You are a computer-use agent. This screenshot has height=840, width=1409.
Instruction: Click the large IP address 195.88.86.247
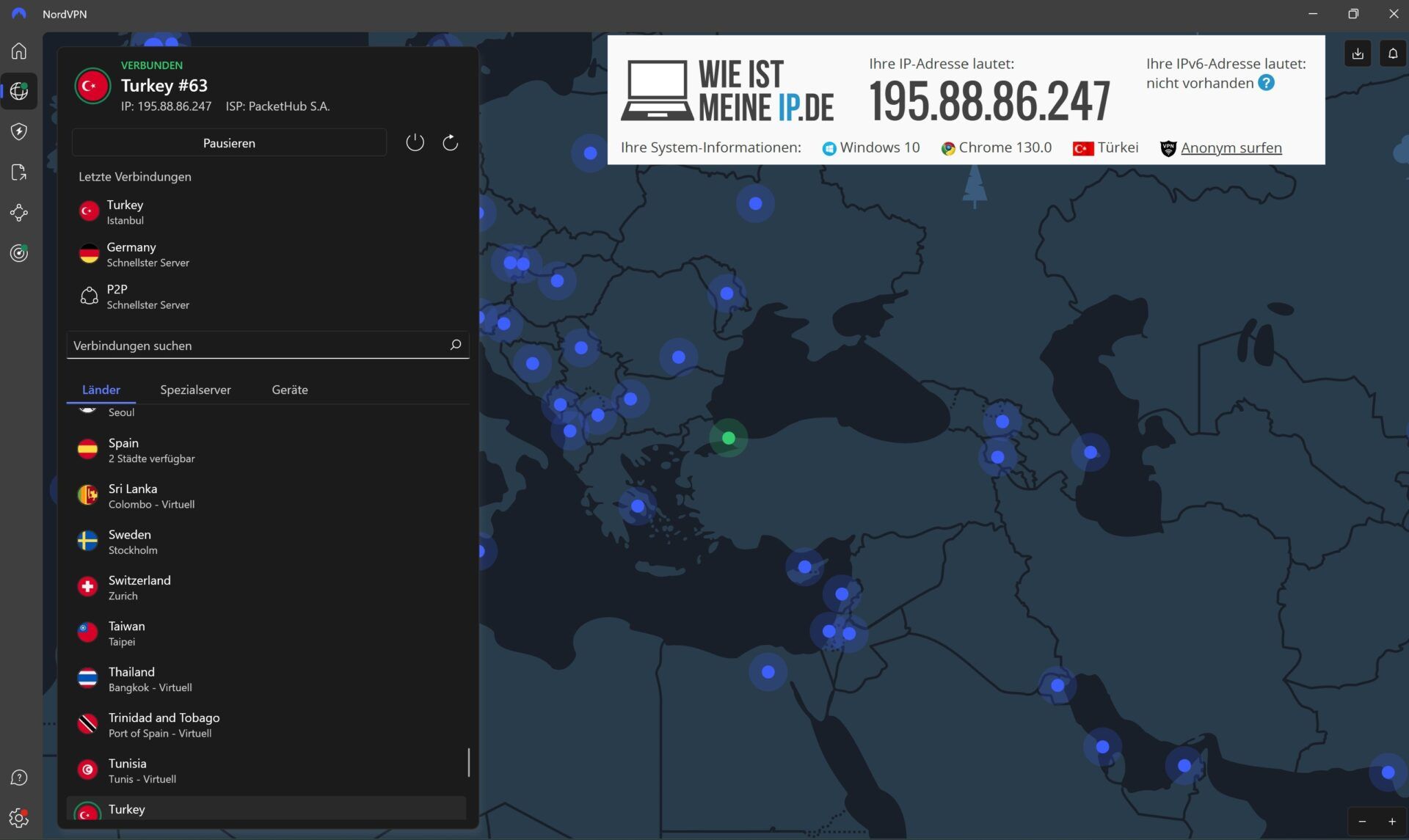(989, 101)
